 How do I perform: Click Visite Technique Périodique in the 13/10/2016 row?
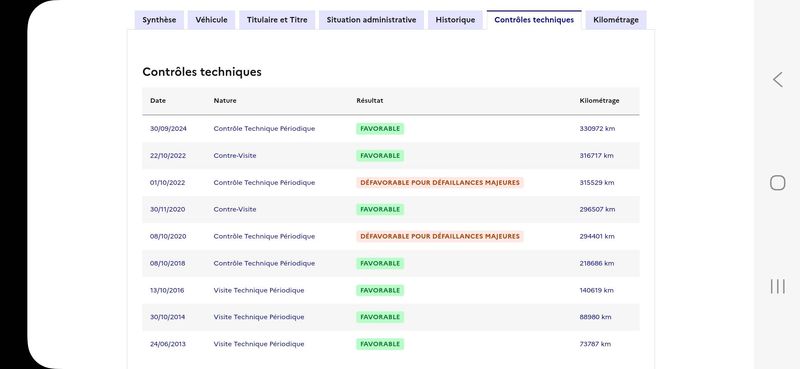pos(259,290)
